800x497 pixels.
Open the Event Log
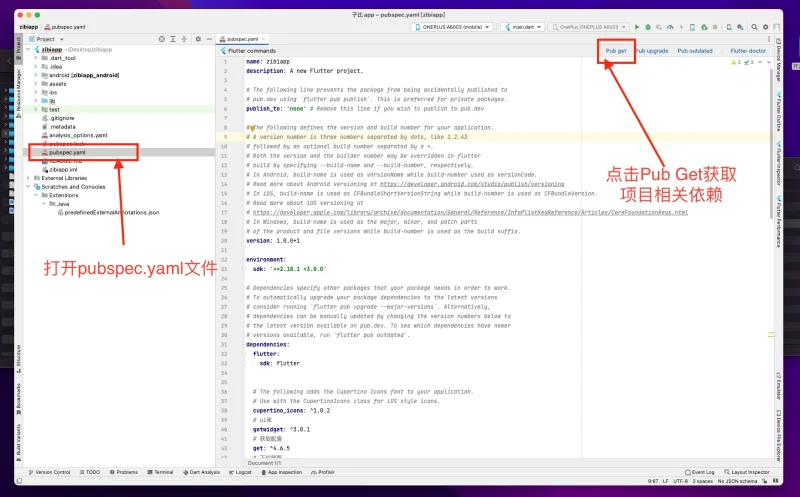point(700,472)
